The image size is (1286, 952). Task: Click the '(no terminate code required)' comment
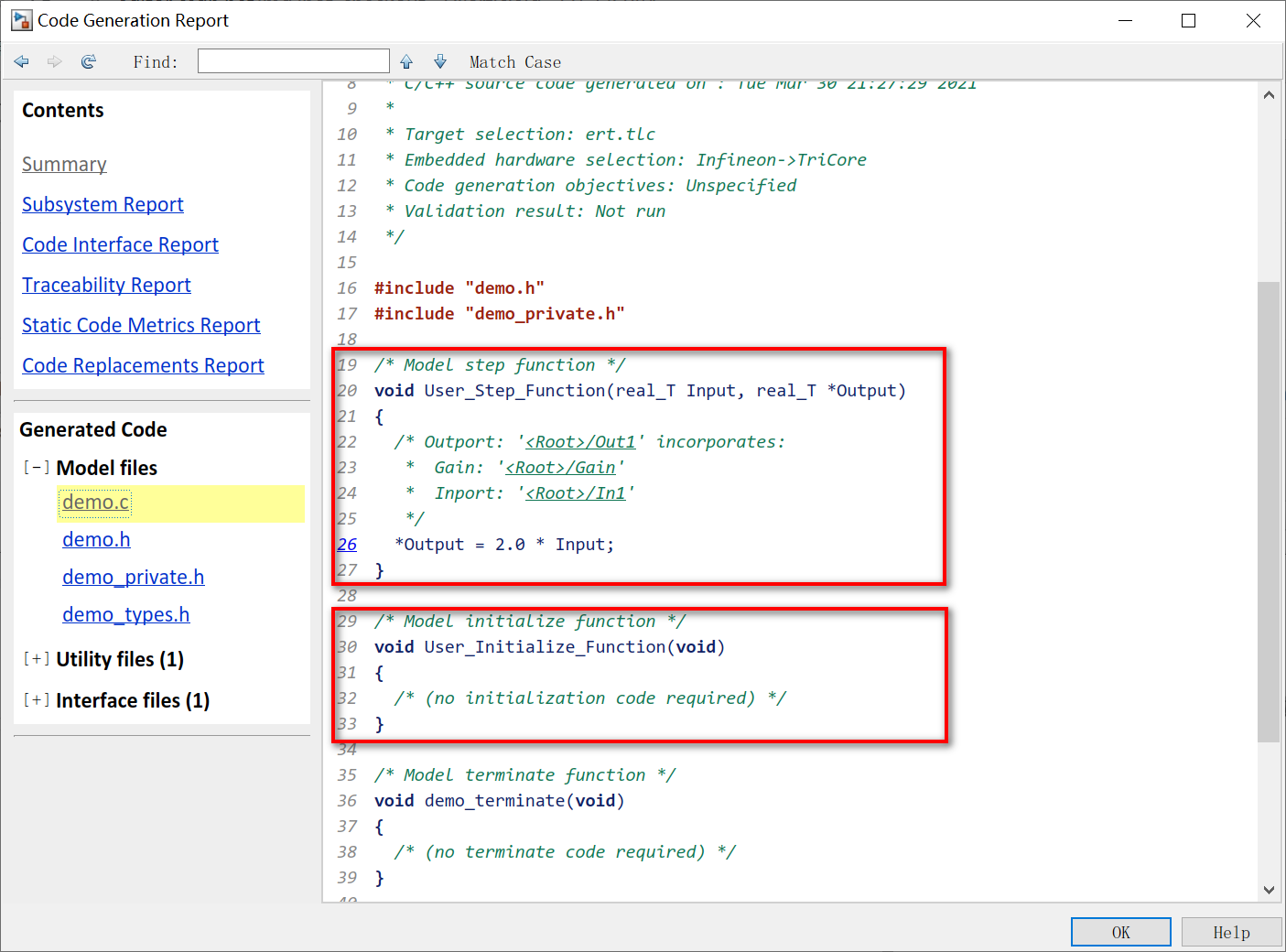click(565, 852)
